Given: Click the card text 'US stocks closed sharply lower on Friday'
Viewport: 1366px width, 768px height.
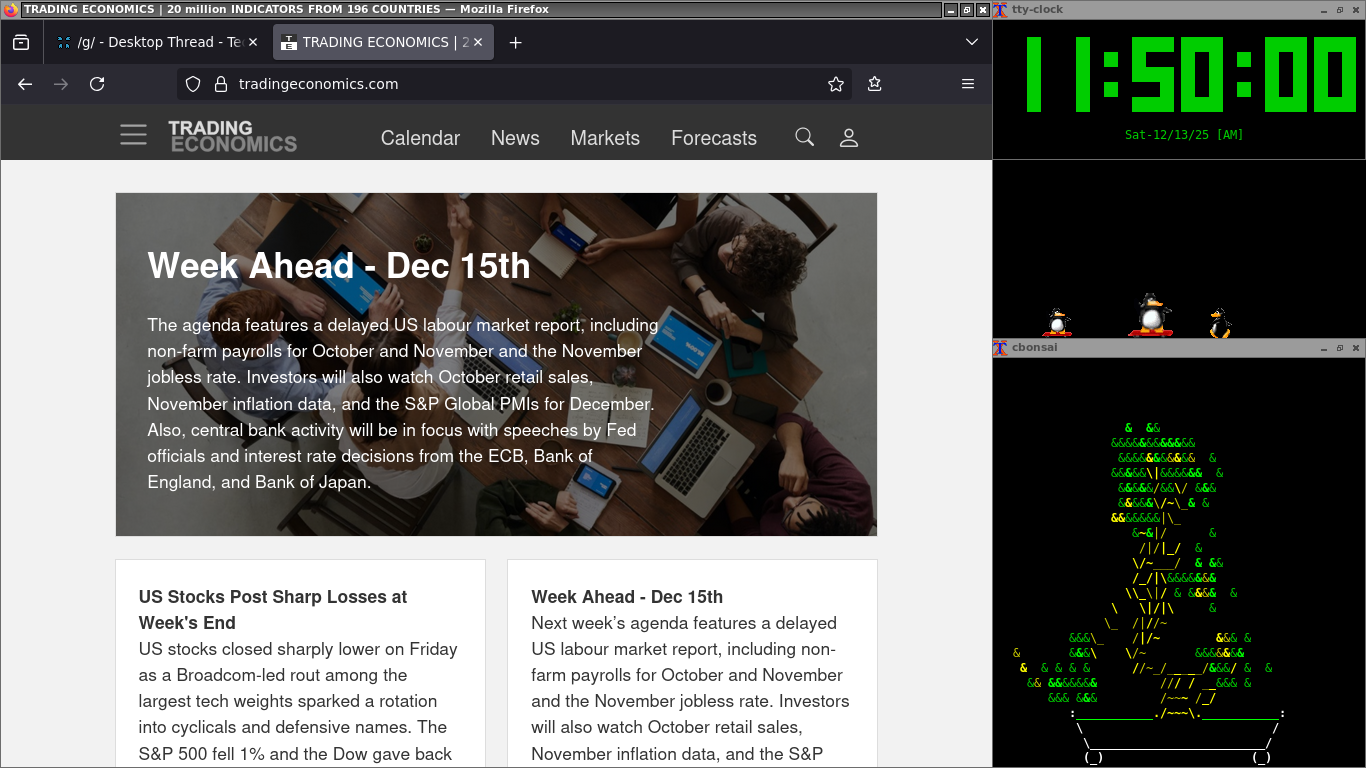Looking at the screenshot, I should coord(298,649).
